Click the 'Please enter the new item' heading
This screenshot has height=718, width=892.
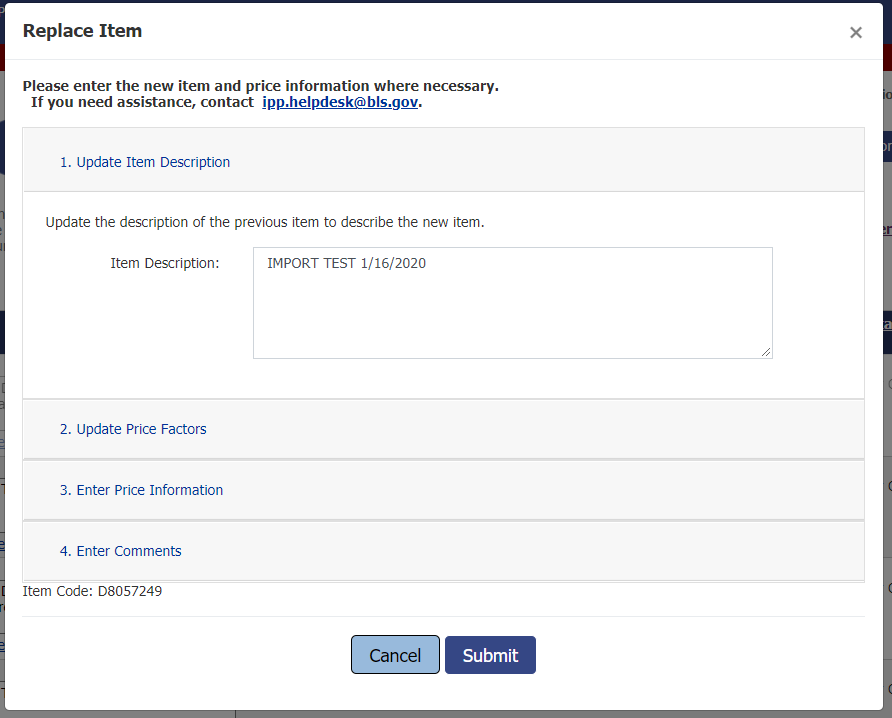tap(260, 86)
